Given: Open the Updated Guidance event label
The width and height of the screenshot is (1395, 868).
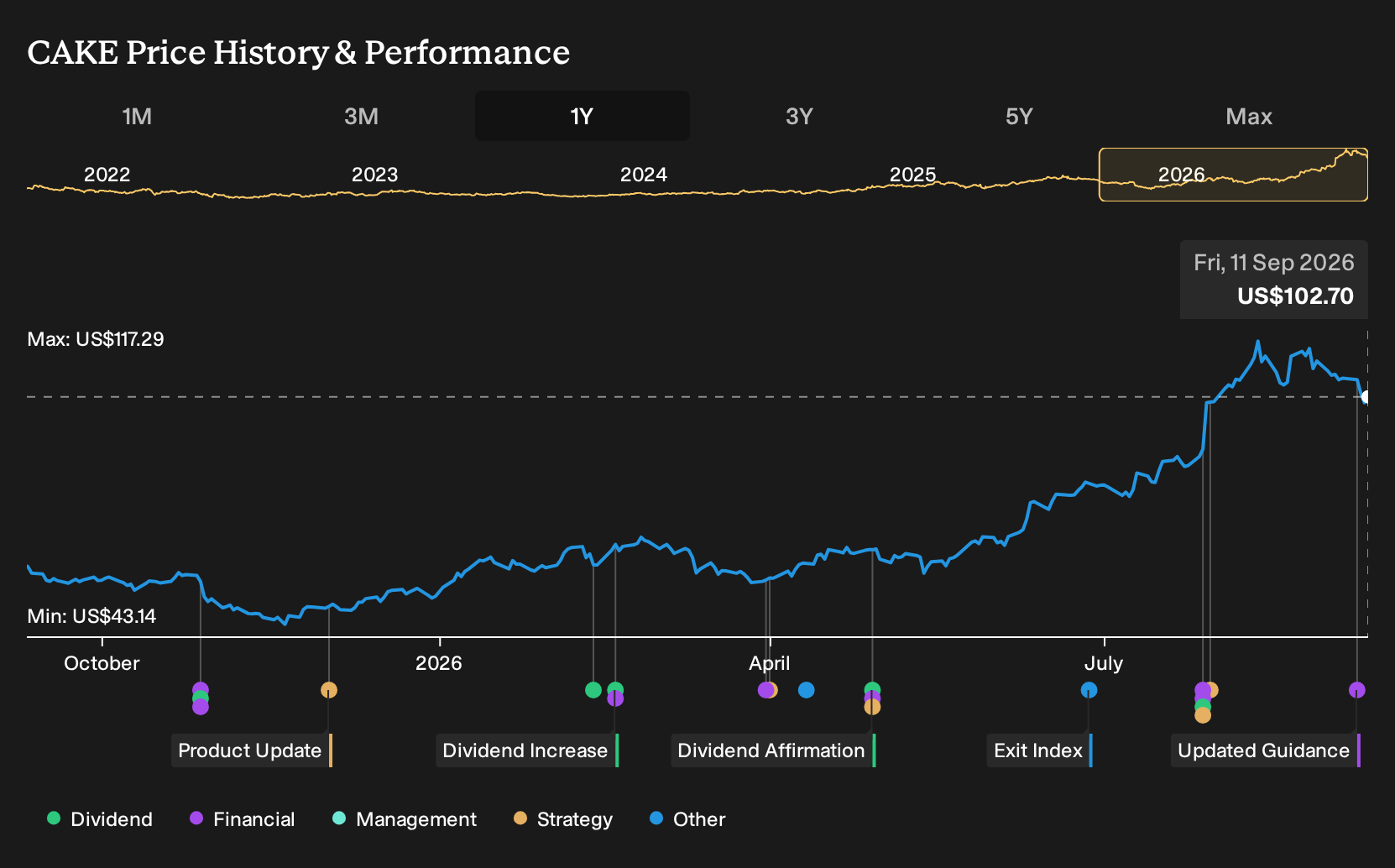Looking at the screenshot, I should [x=1266, y=750].
